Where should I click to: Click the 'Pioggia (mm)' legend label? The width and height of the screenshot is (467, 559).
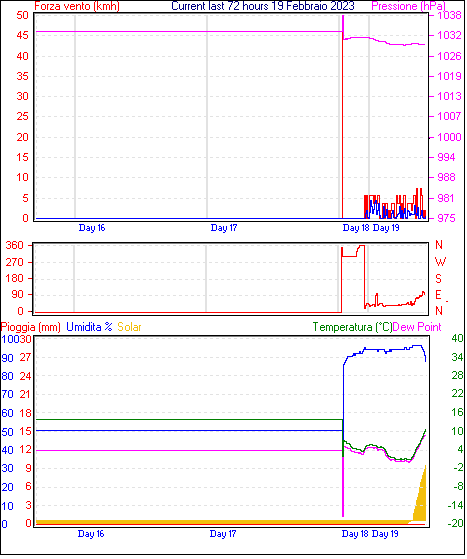pos(31,327)
